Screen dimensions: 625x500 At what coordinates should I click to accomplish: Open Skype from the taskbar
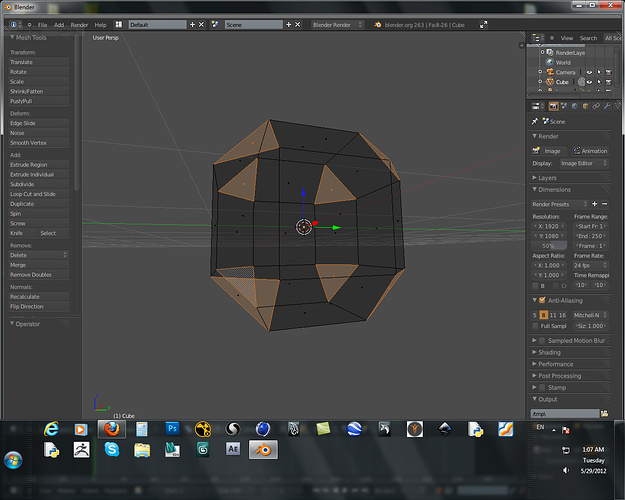(112, 449)
